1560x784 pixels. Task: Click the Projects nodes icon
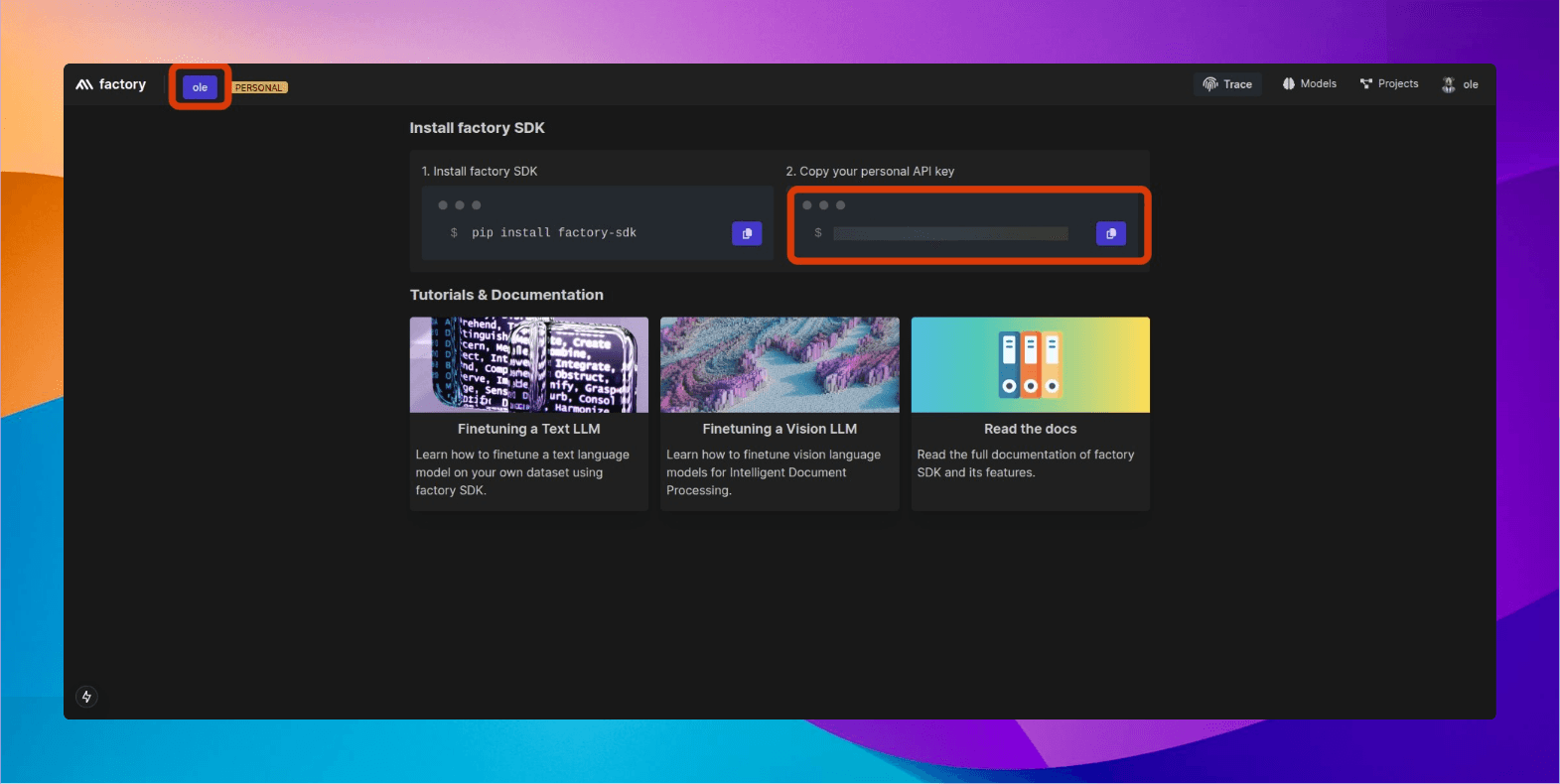coord(1366,84)
